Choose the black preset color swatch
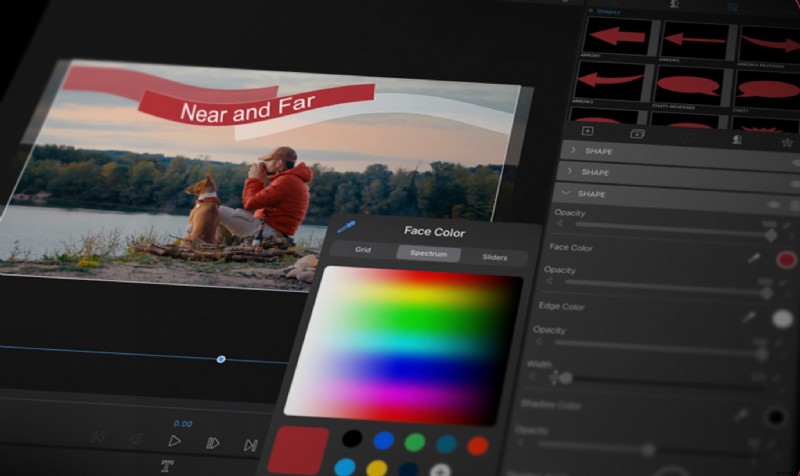 (x=352, y=438)
